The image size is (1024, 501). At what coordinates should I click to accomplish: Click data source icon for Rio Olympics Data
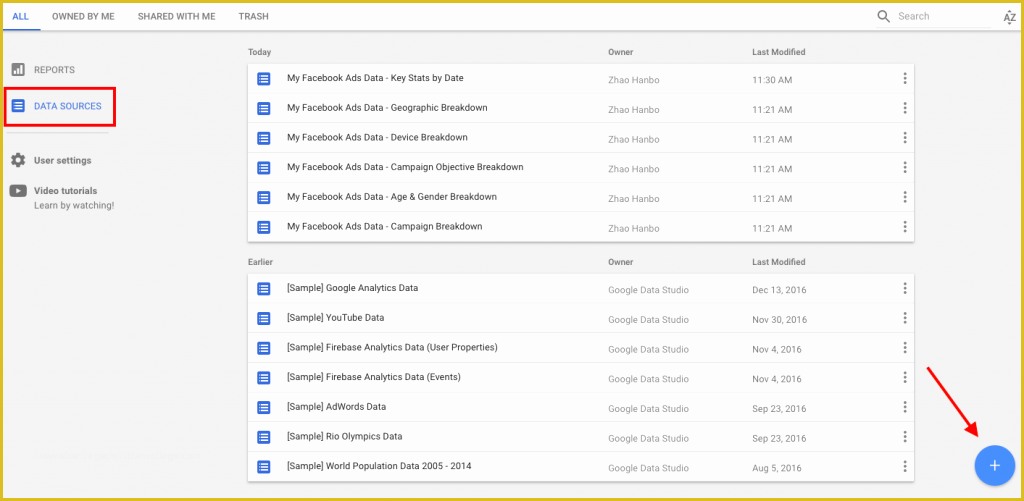[264, 437]
